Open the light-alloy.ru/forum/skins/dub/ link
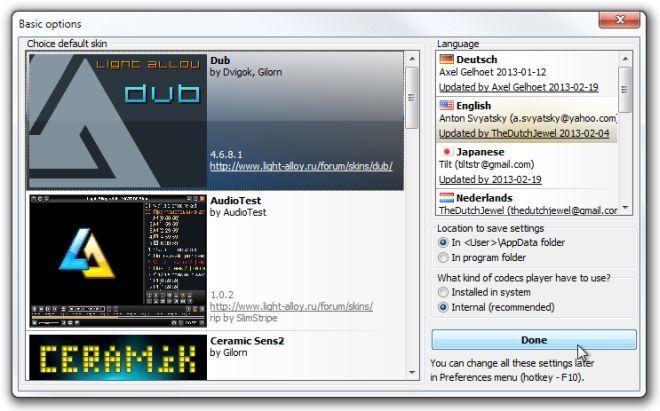The image size is (660, 411). pyautogui.click(x=301, y=166)
